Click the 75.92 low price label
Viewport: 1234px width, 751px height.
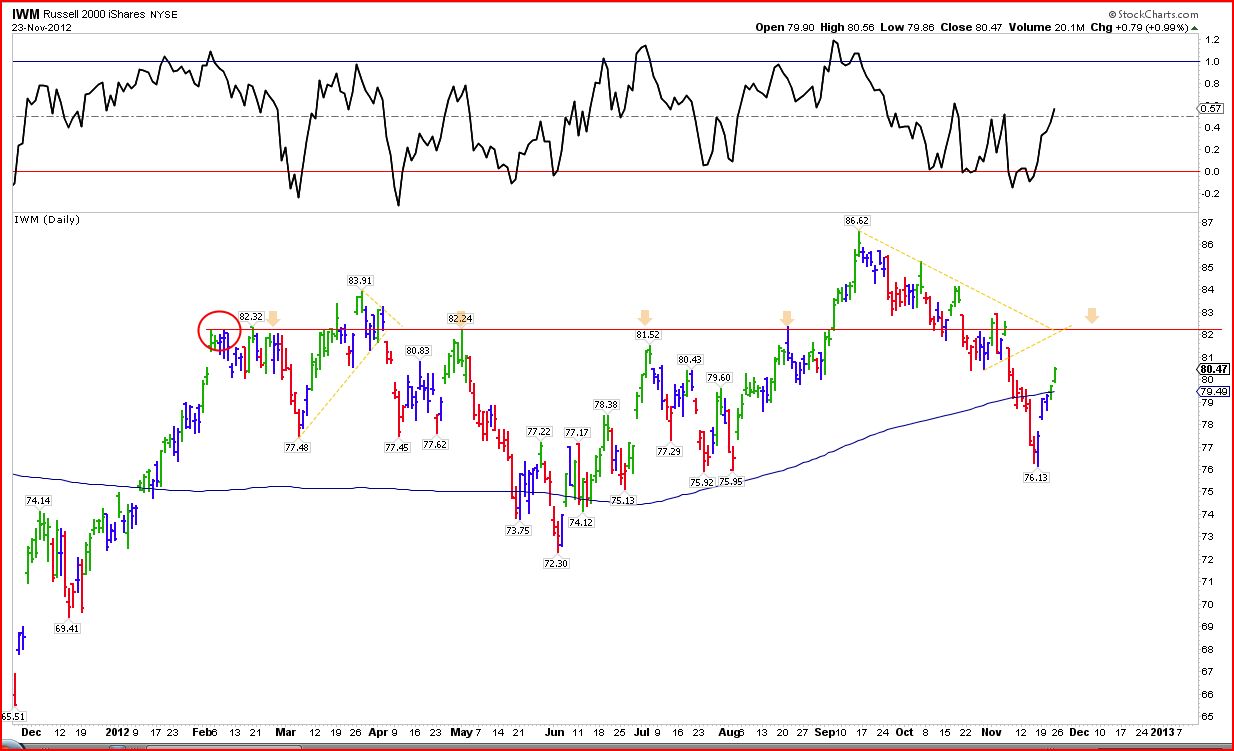[702, 482]
